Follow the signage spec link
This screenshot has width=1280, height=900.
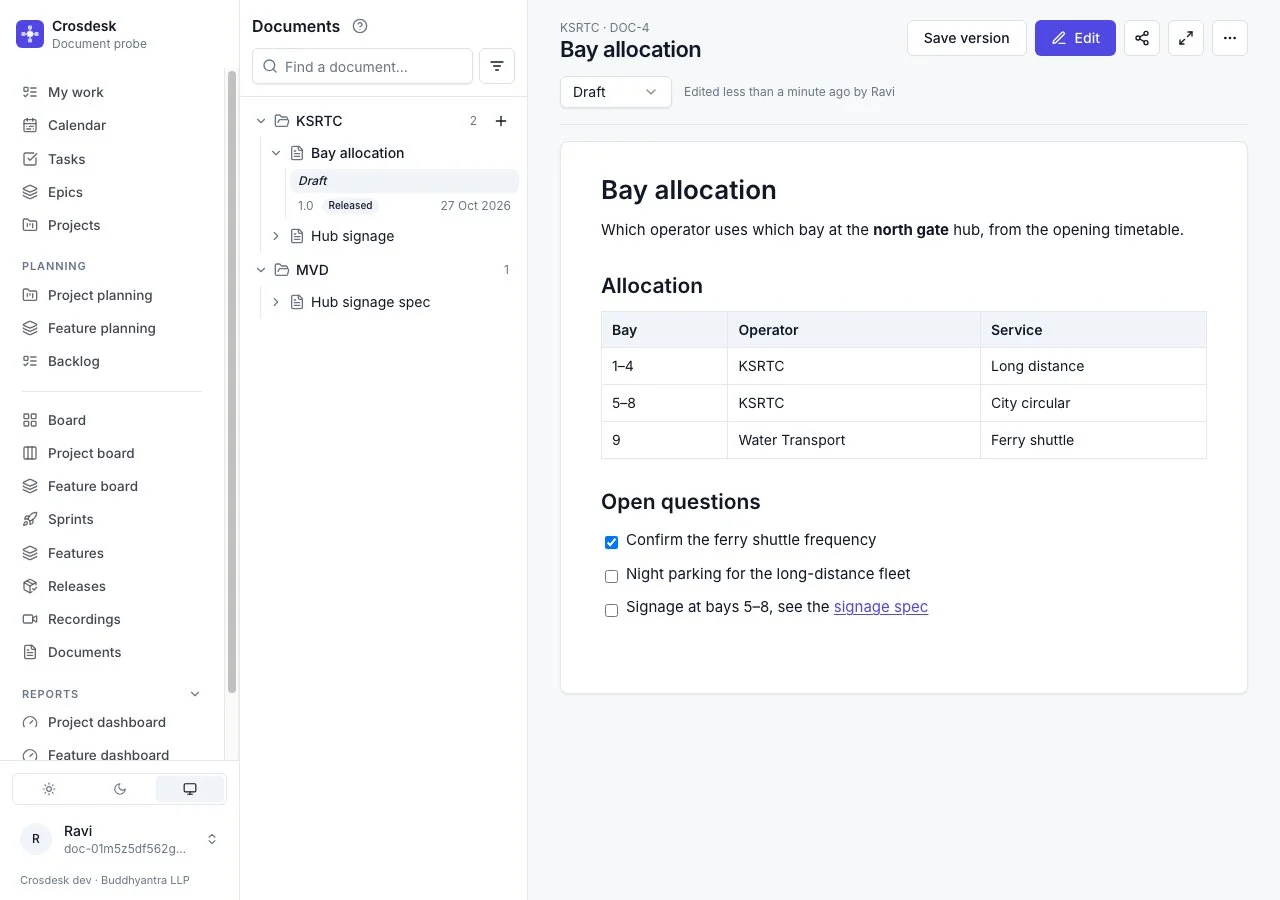coord(881,607)
